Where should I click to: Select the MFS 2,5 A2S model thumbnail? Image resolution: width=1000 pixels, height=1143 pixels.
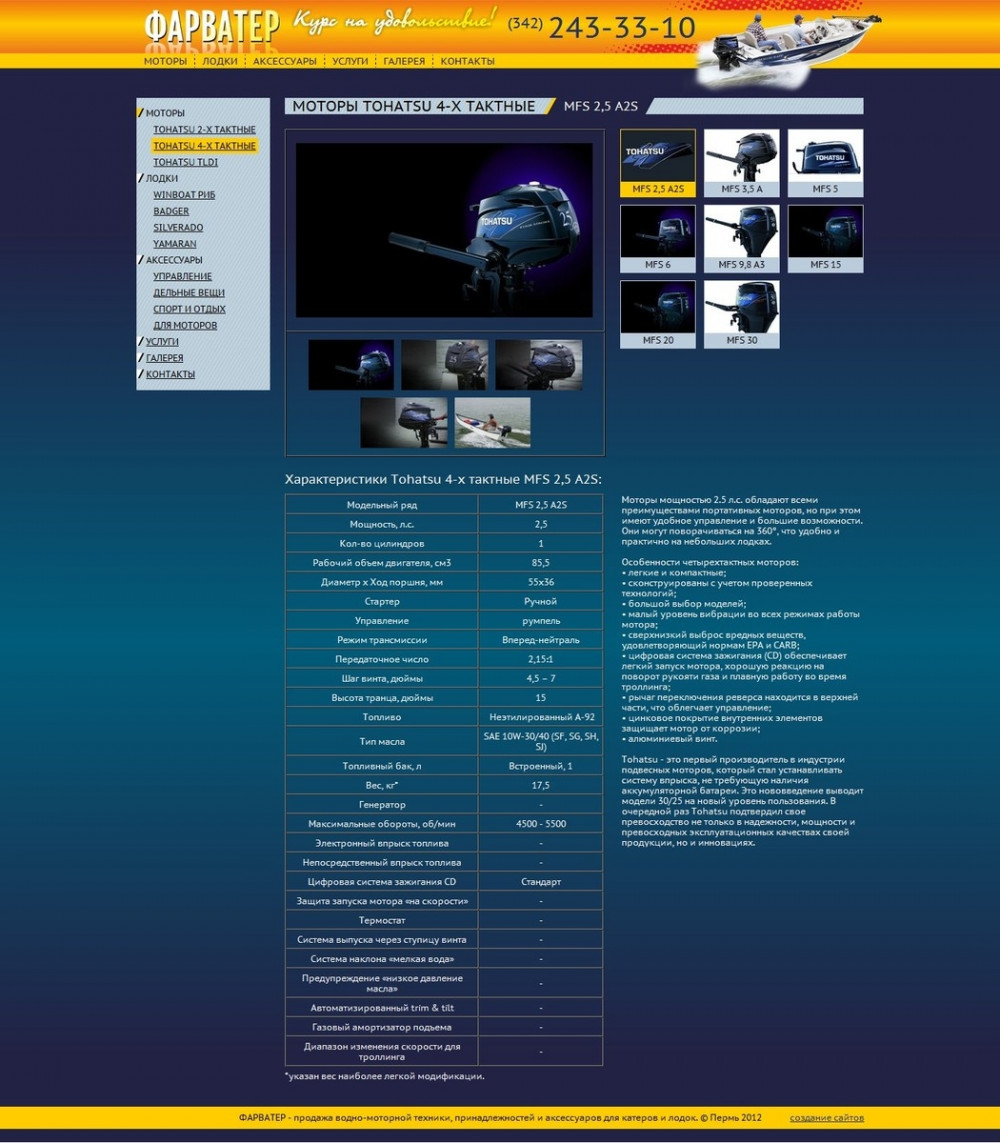(657, 163)
